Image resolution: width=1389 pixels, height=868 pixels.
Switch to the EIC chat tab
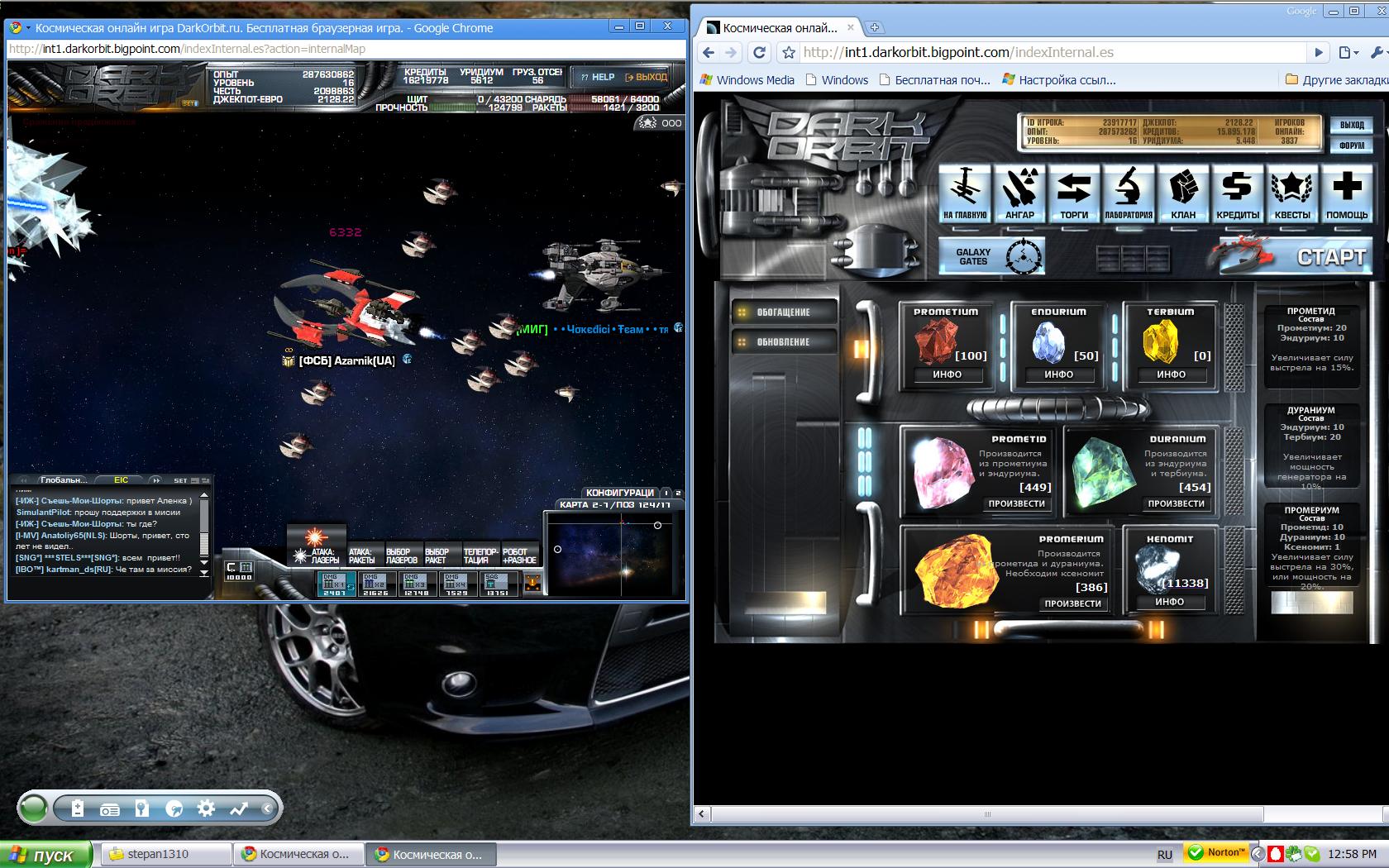click(122, 479)
